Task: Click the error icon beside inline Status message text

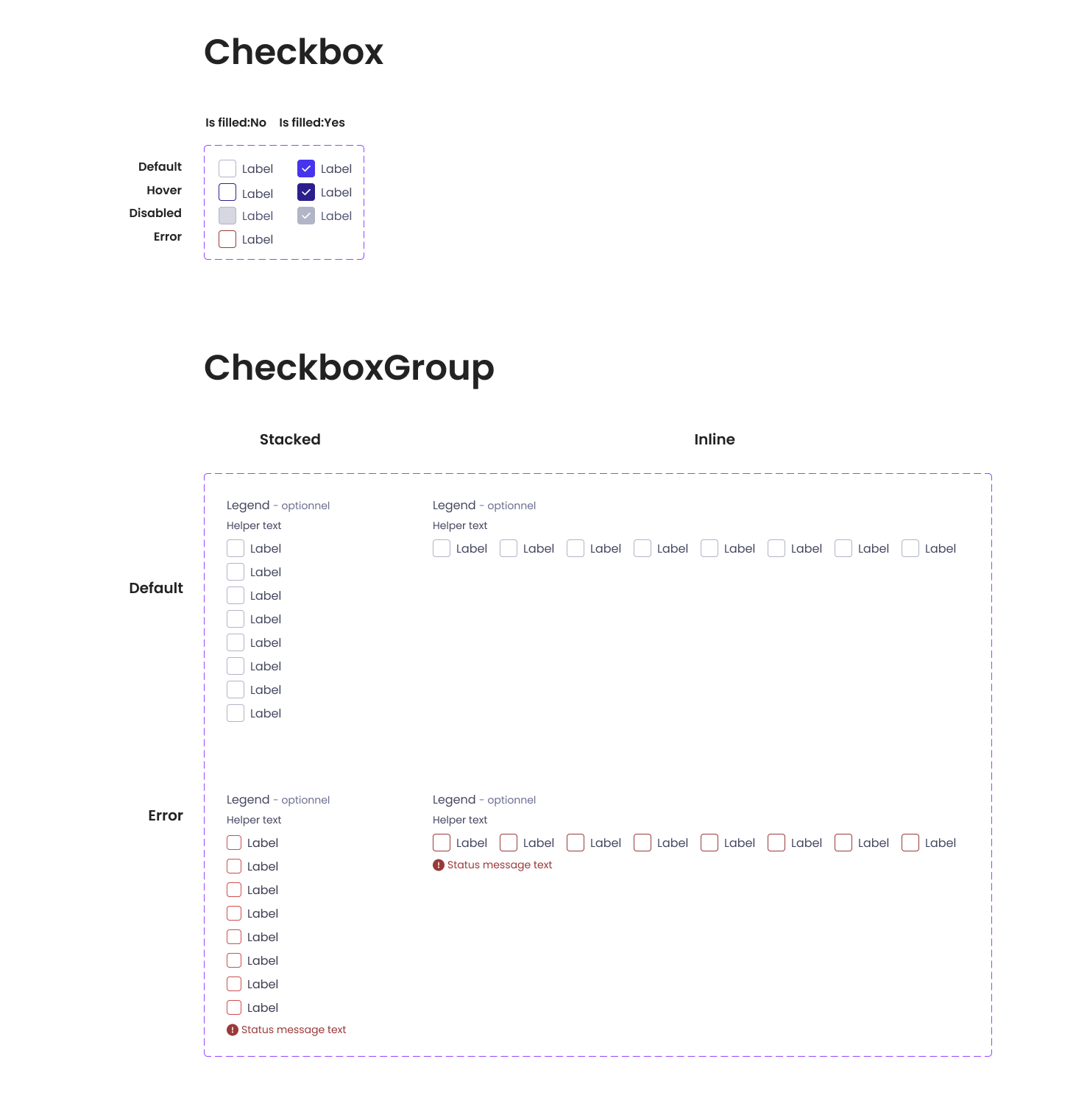Action: [439, 865]
